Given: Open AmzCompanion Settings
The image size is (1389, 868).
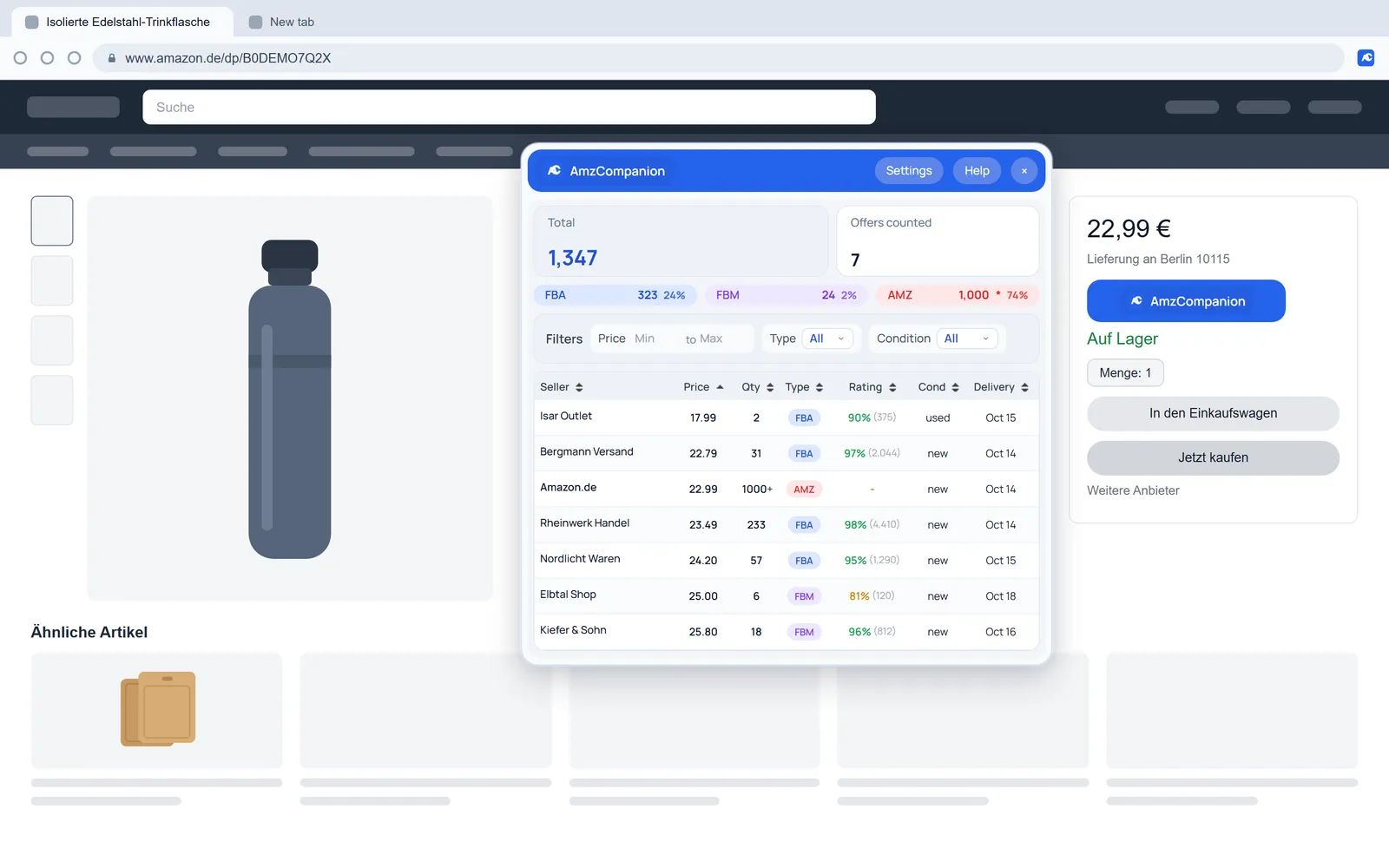Looking at the screenshot, I should click(x=909, y=171).
